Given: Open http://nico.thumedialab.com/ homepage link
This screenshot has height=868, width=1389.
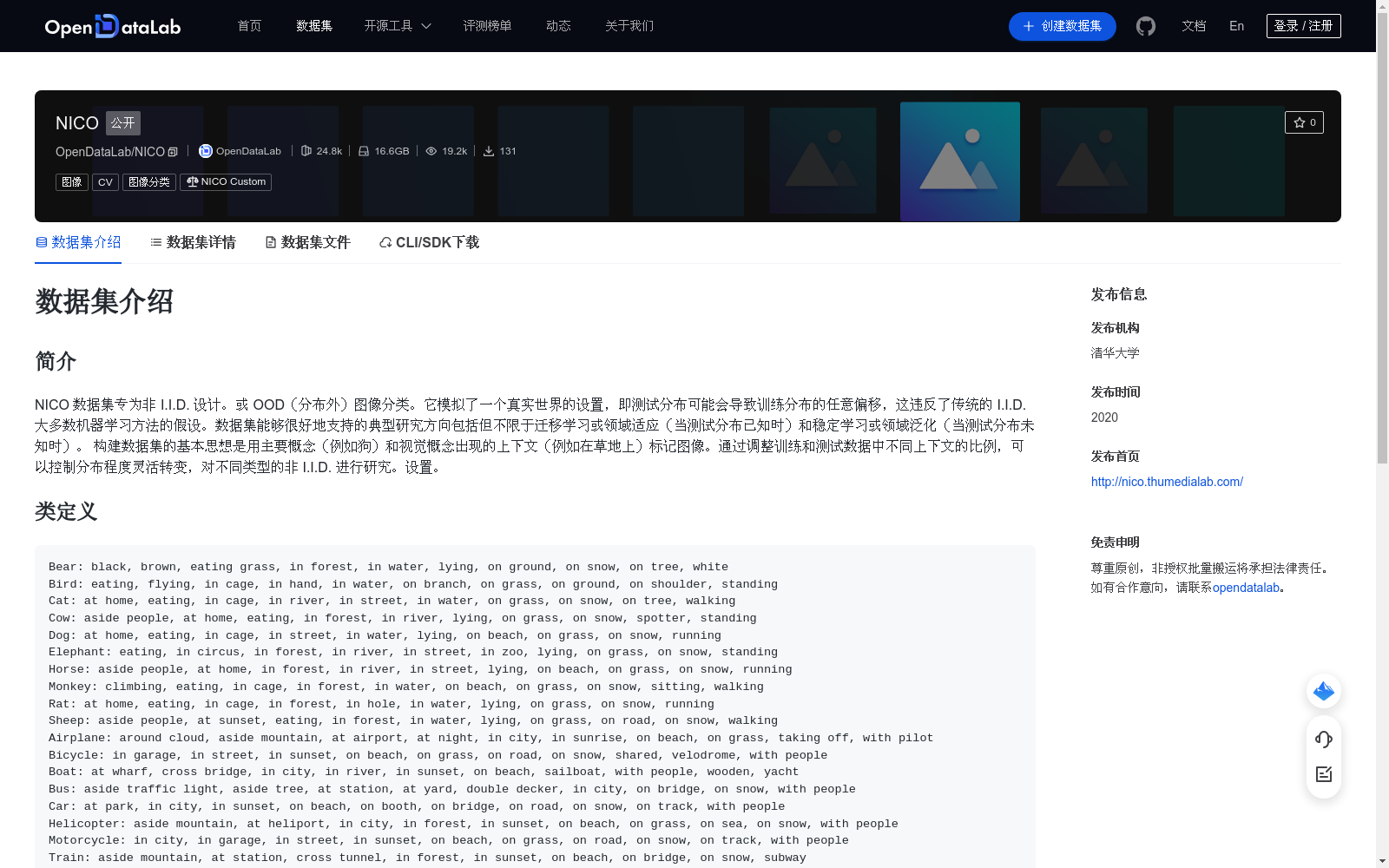Looking at the screenshot, I should coord(1167,482).
